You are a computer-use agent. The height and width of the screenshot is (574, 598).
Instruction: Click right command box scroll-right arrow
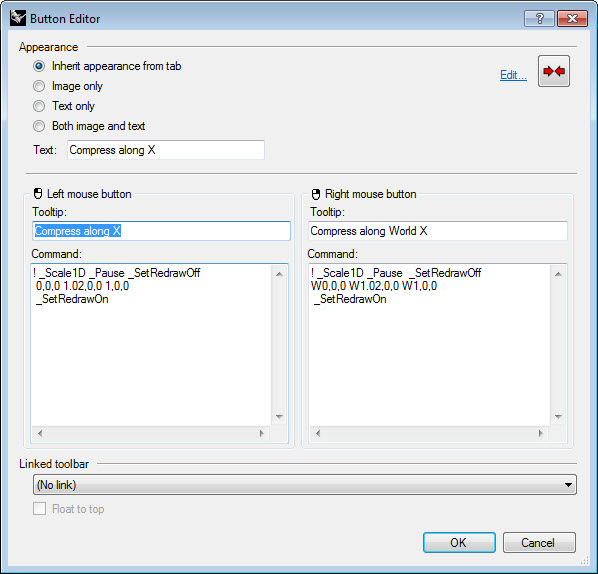540,433
